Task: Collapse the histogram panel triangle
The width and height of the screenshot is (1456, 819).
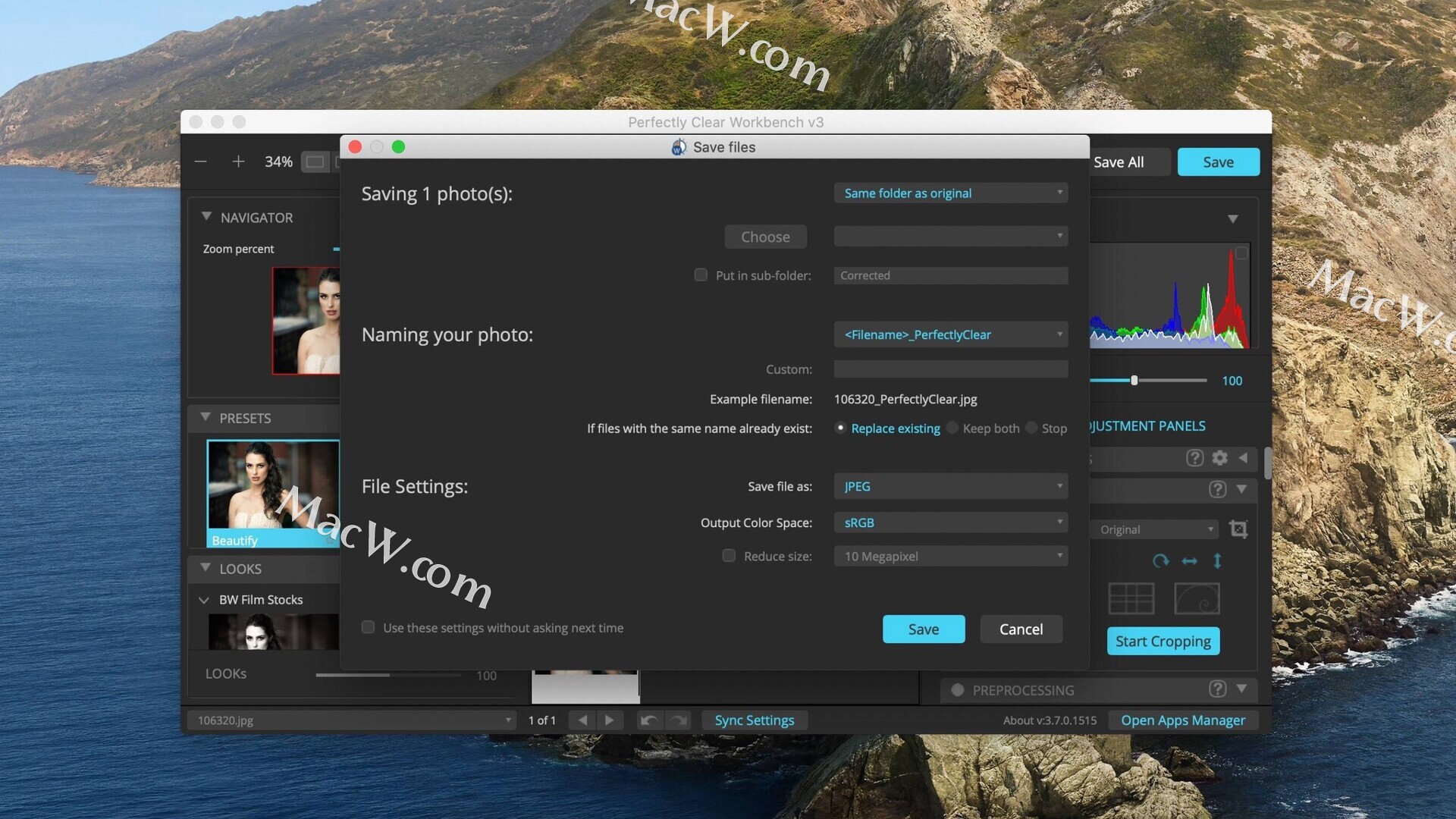Action: (1233, 219)
